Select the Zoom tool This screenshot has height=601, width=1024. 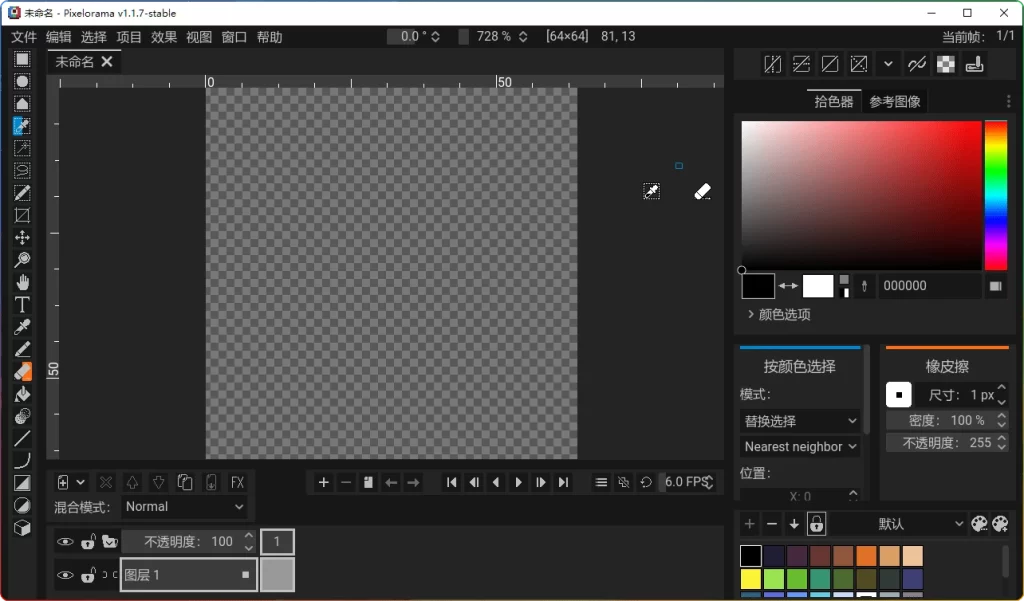click(22, 259)
